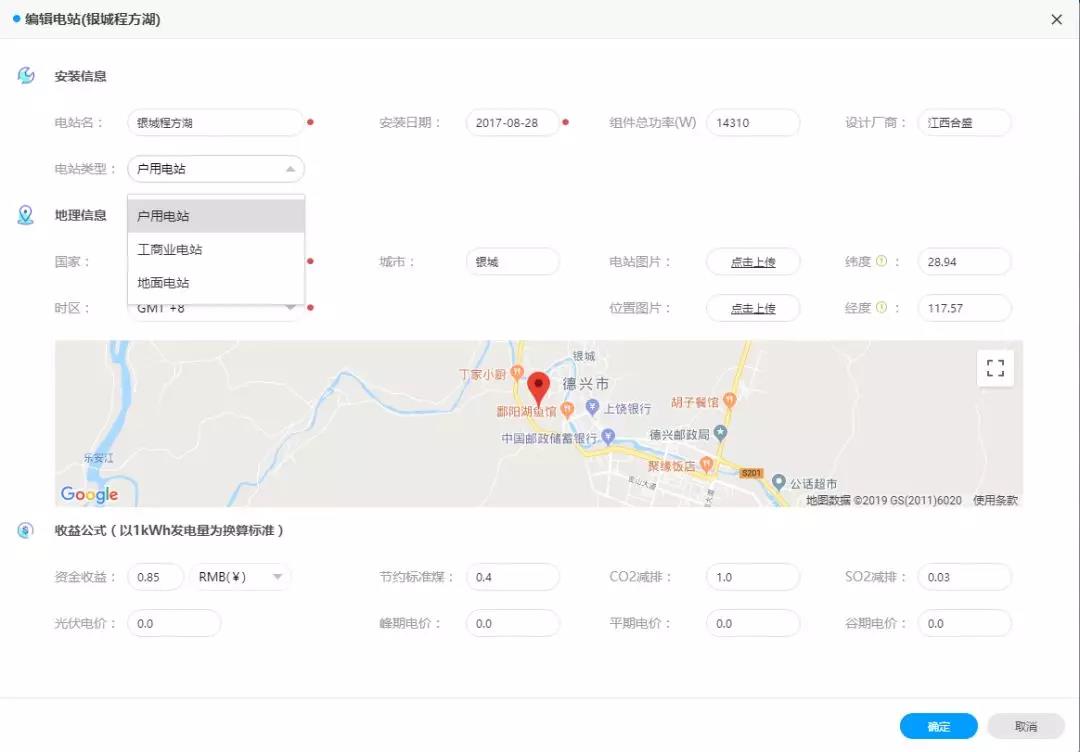
Task: Toggle map fullscreen view
Action: [995, 368]
